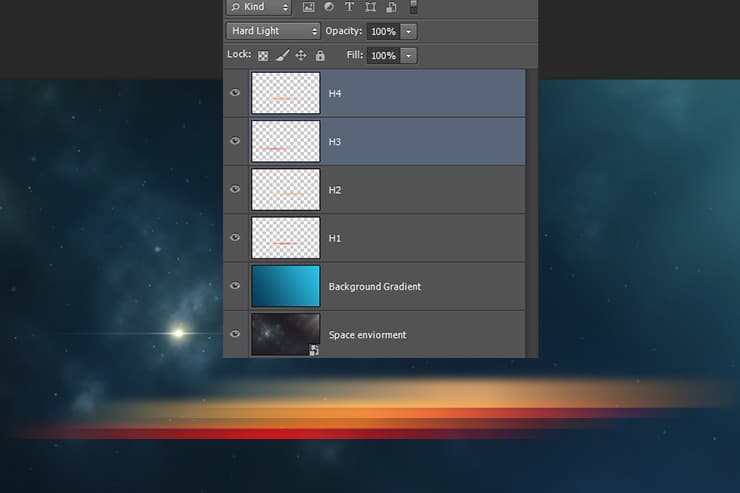Select the Space enviorment layer name

pyautogui.click(x=368, y=335)
